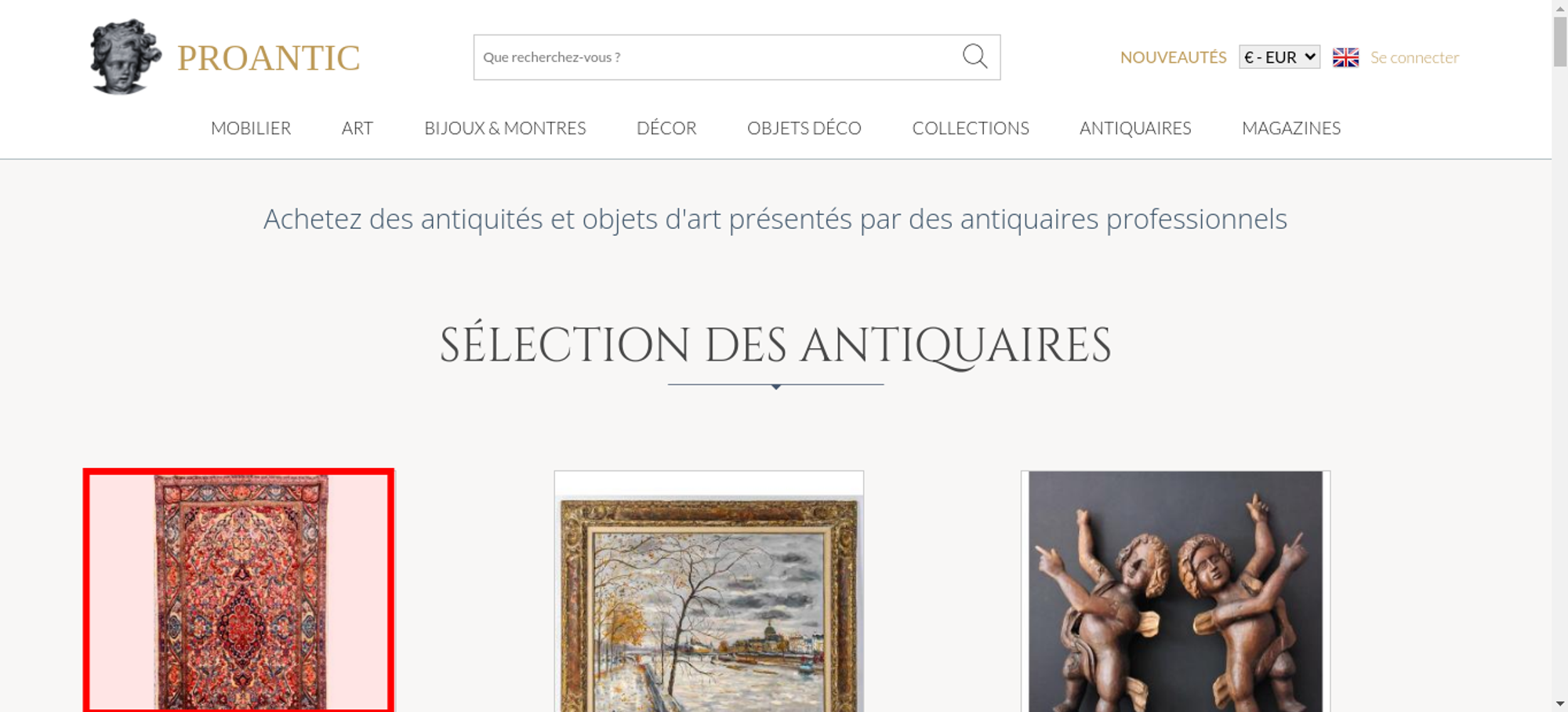Open the MAGAZINES menu
This screenshot has width=1568, height=712.
click(1291, 128)
